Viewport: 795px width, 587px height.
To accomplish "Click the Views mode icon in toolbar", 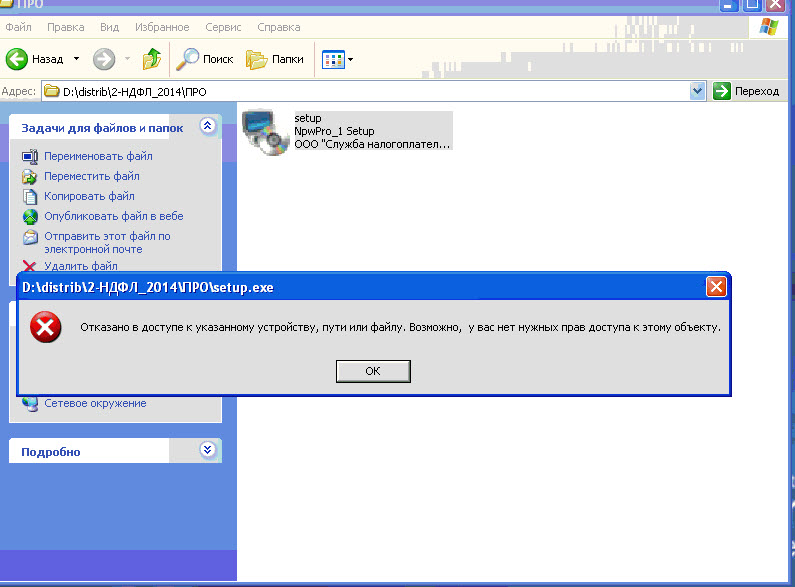I will (332, 59).
